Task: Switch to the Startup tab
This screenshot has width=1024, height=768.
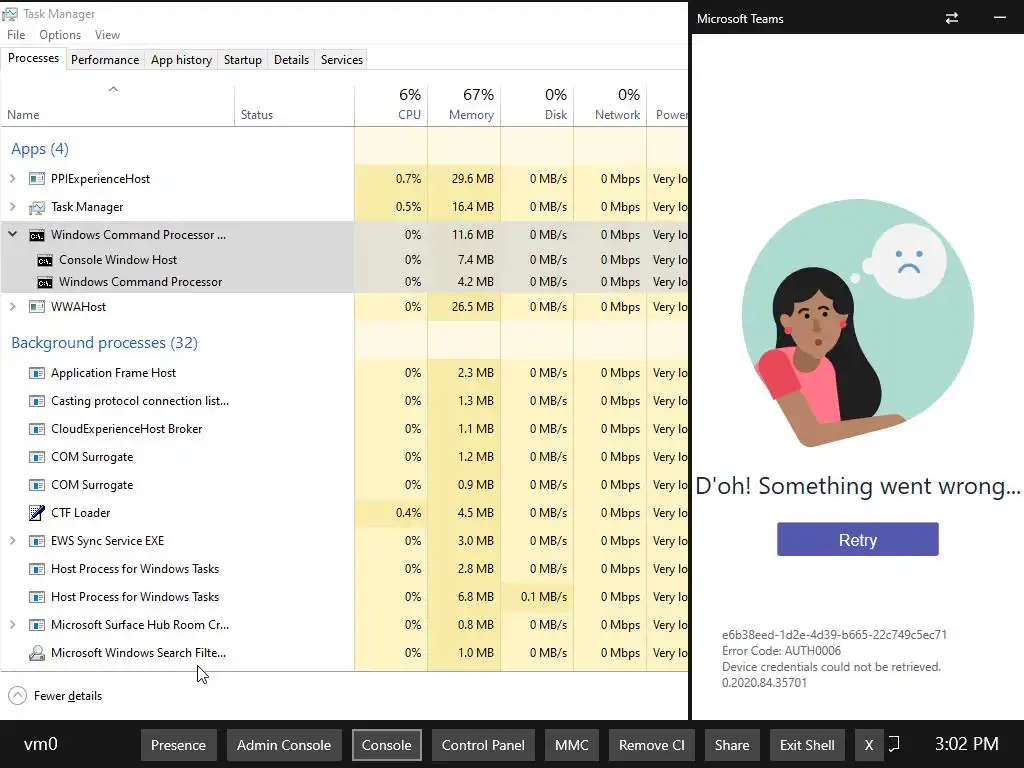Action: (x=243, y=59)
